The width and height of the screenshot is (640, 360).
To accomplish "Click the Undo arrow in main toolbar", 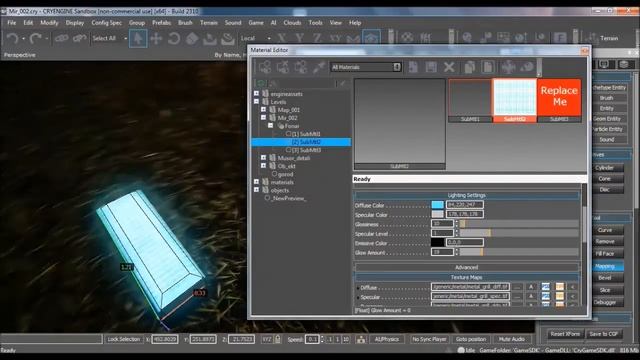I will (x=12, y=39).
